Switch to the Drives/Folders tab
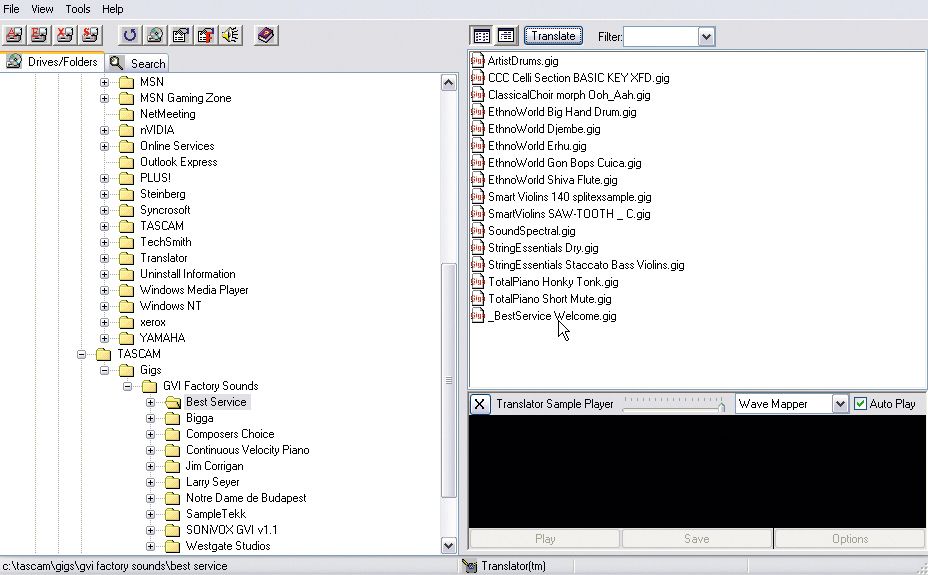 (52, 62)
